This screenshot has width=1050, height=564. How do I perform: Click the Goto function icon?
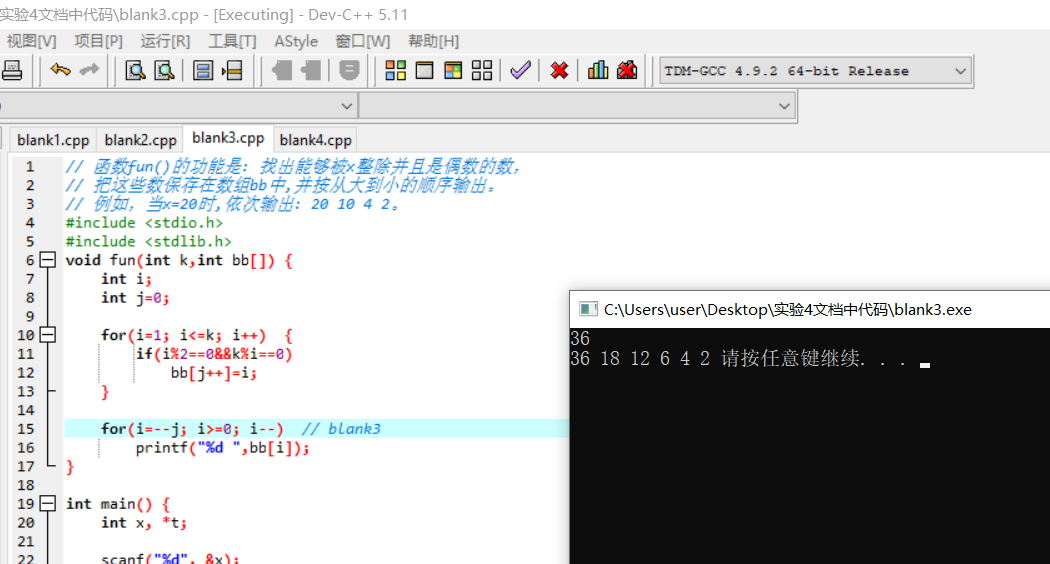[x=203, y=70]
